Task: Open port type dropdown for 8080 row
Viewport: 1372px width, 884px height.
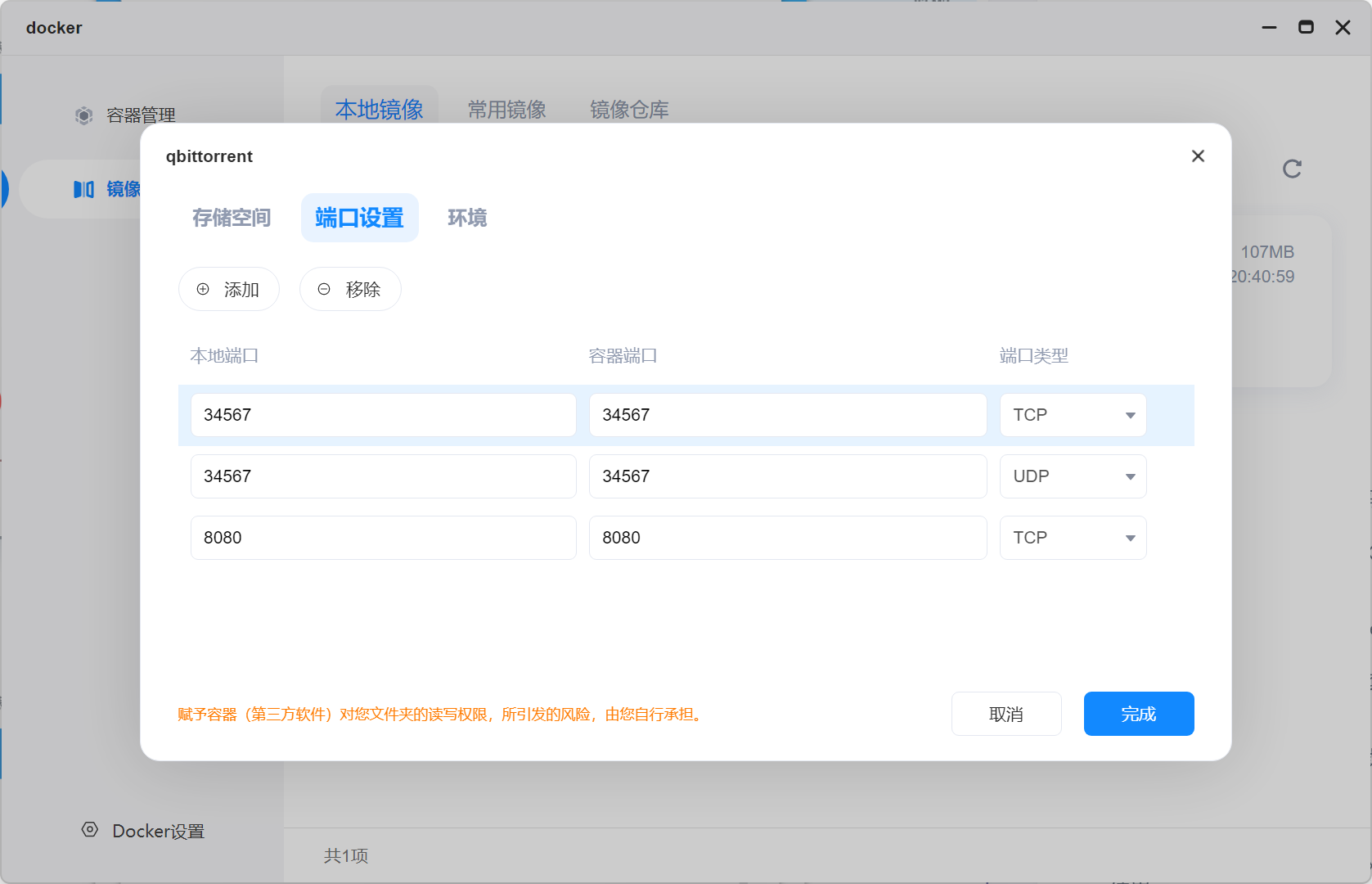Action: tap(1073, 538)
